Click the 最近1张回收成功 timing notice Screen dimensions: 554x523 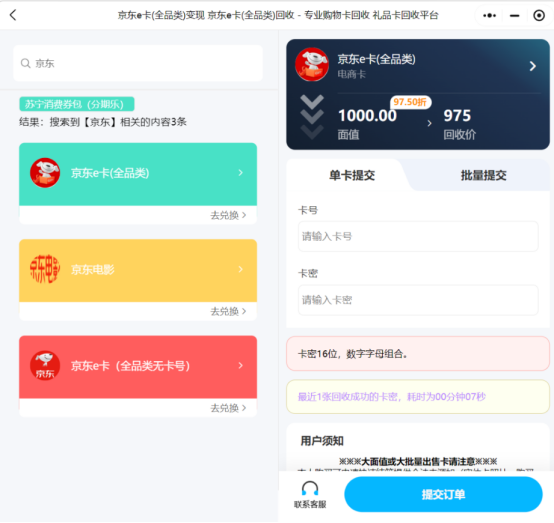[x=418, y=396]
